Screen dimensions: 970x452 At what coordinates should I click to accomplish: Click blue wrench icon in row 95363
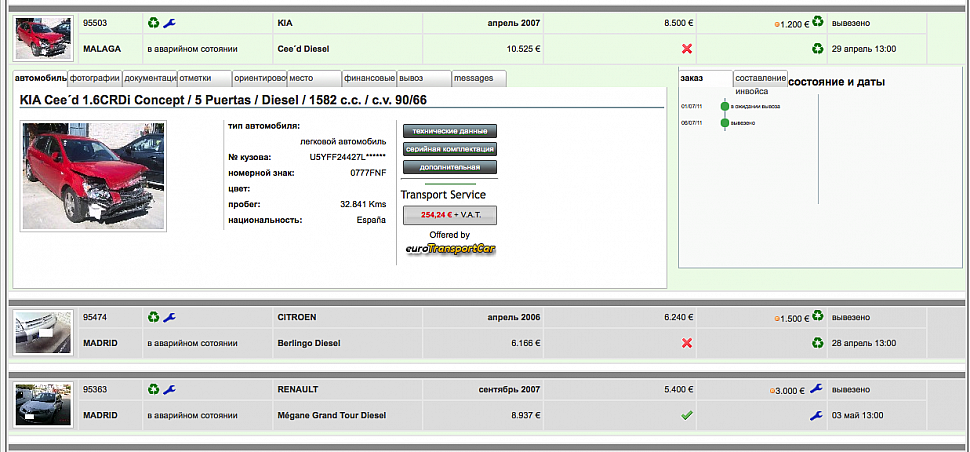[170, 390]
